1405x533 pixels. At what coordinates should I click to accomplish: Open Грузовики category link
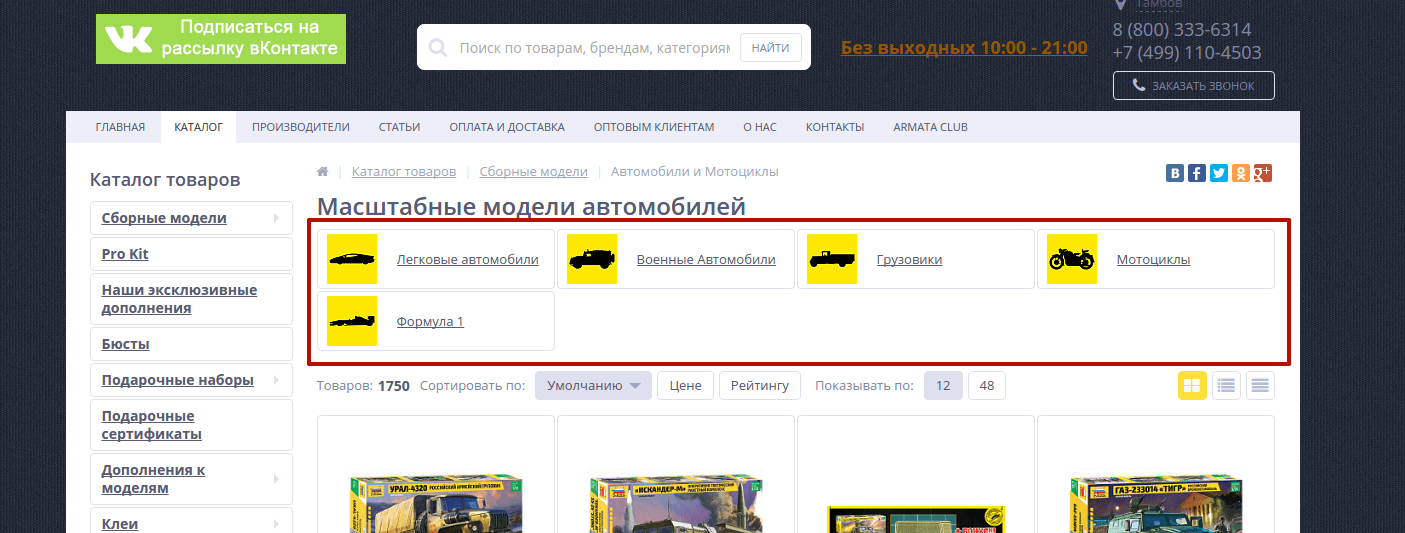pos(909,260)
